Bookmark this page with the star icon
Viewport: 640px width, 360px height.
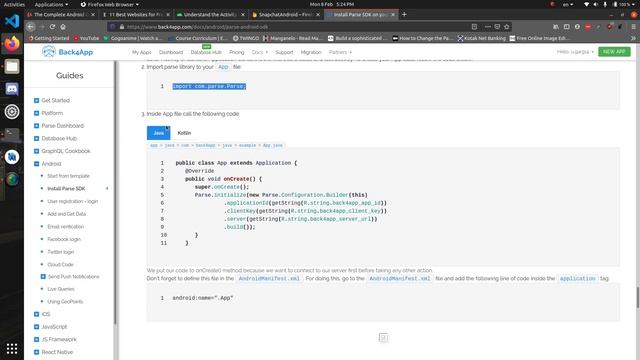(507, 27)
